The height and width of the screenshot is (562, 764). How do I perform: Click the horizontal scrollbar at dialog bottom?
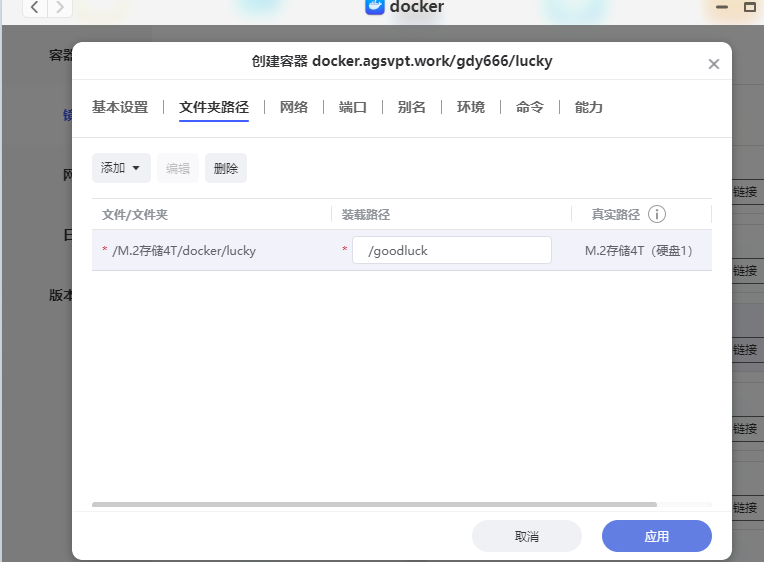374,504
